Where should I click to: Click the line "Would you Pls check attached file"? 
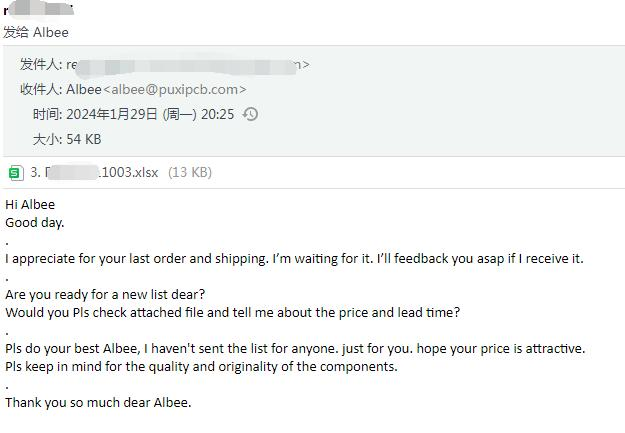click(232, 312)
